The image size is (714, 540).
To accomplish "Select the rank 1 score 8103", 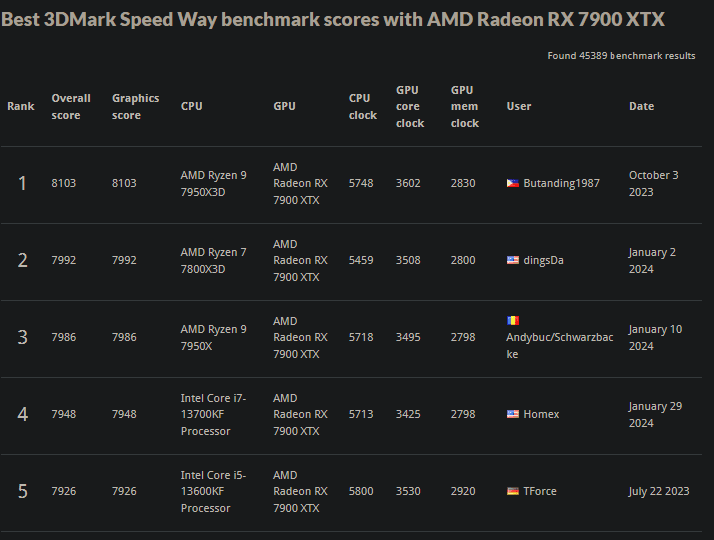I will coord(64,183).
